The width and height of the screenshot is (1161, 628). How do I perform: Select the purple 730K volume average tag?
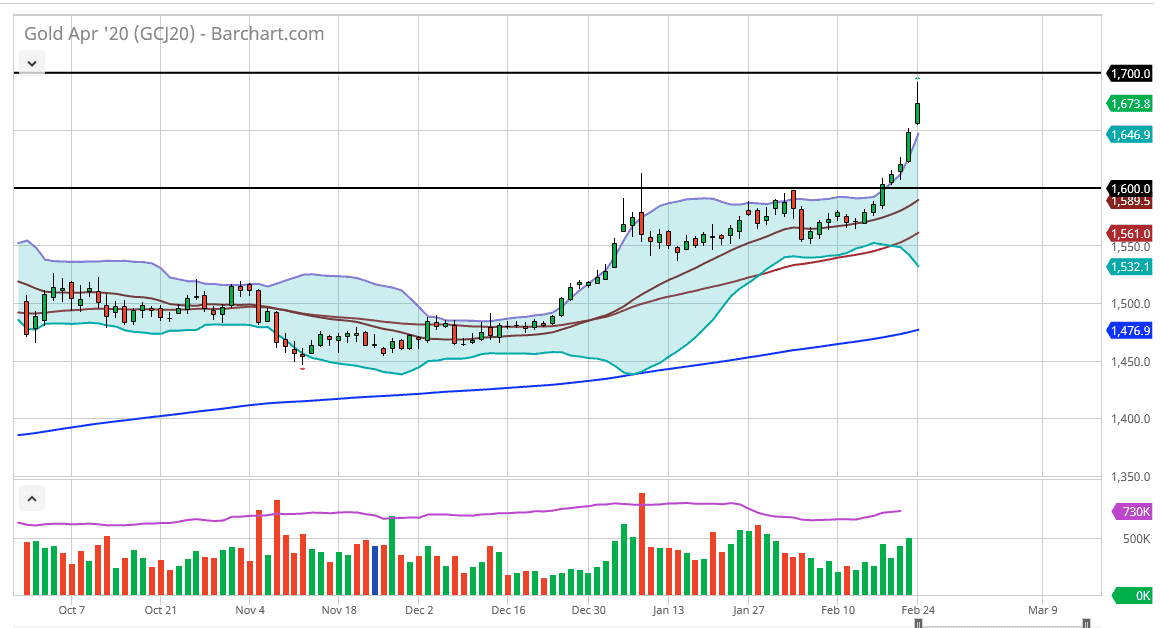pos(1133,512)
